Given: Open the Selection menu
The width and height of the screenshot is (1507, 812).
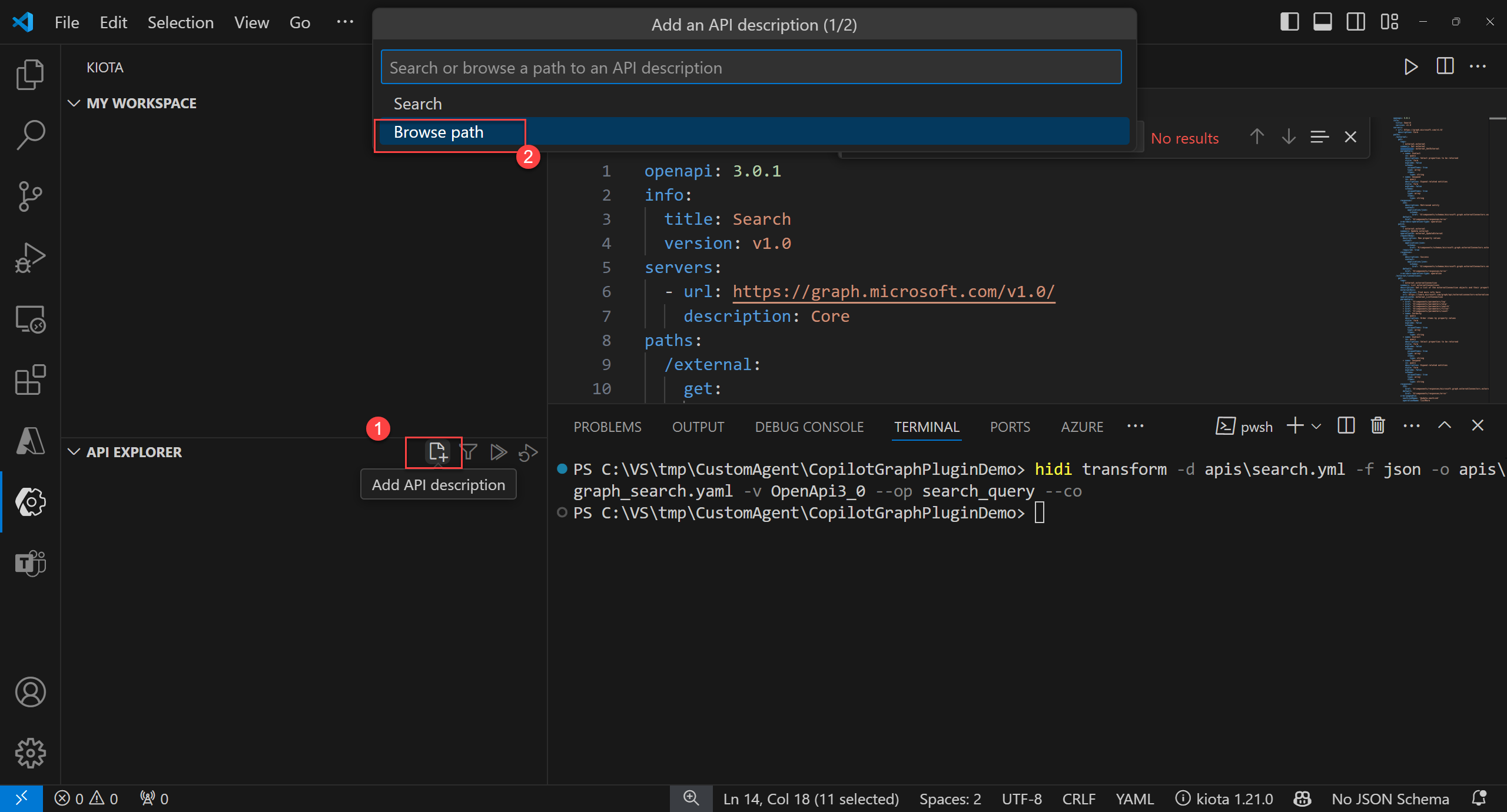Looking at the screenshot, I should [x=180, y=22].
